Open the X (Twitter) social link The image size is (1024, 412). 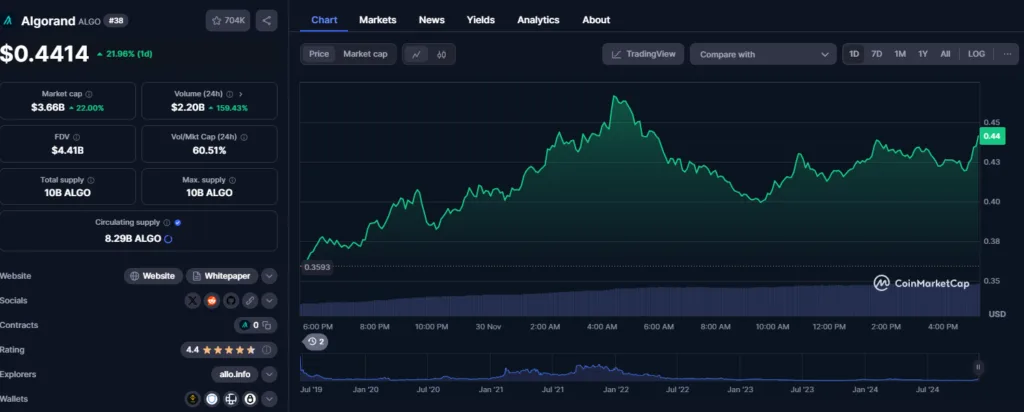pos(193,301)
